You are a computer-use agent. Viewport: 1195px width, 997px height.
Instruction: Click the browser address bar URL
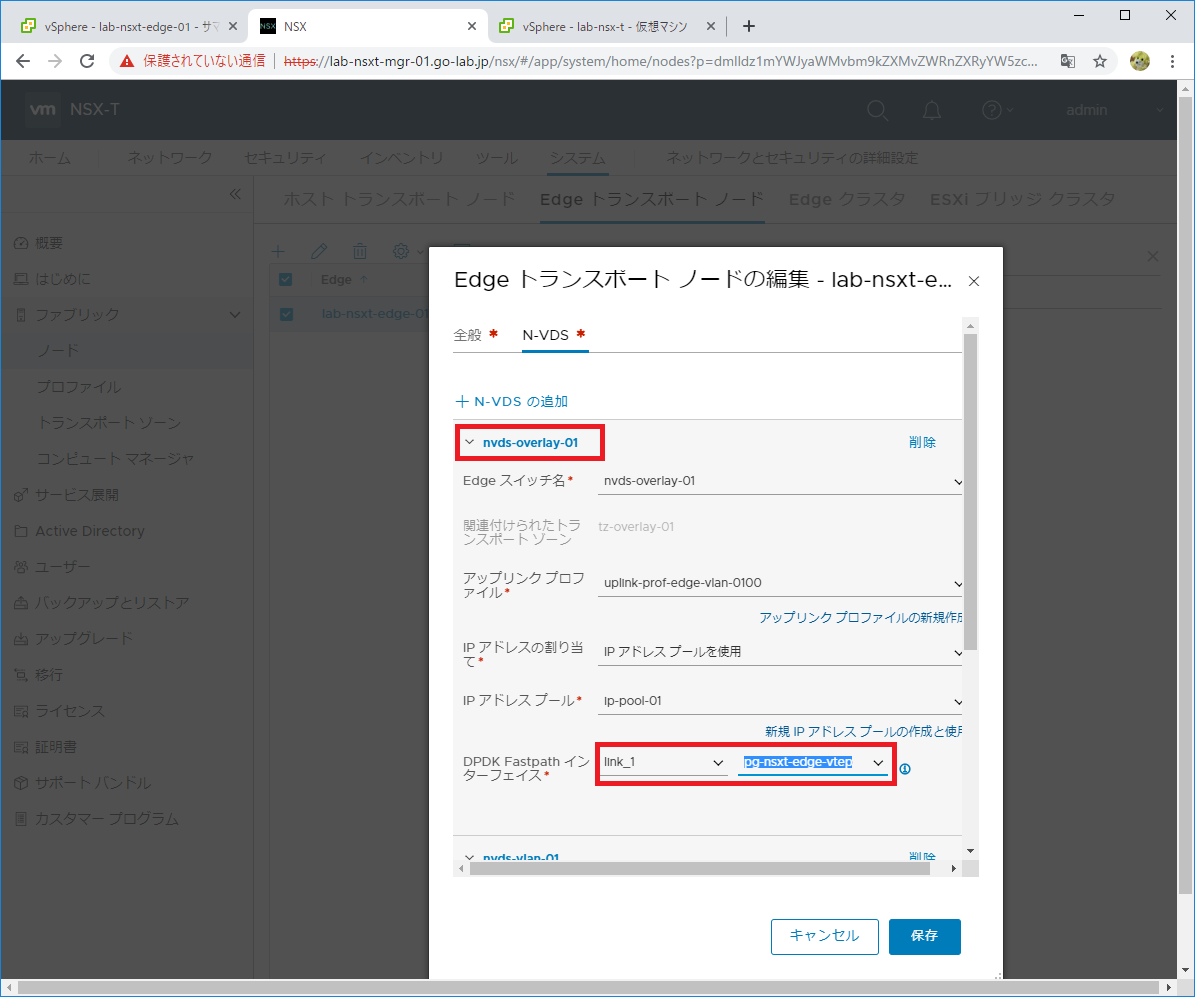coord(660,61)
